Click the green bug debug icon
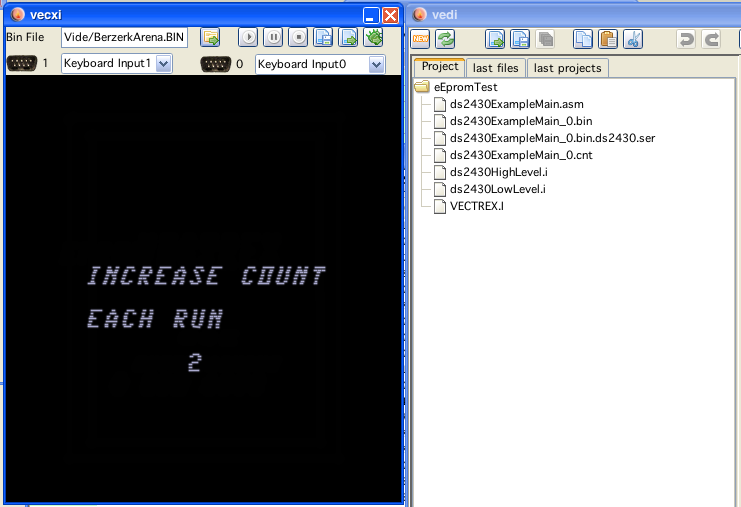This screenshot has width=741, height=507. (373, 37)
